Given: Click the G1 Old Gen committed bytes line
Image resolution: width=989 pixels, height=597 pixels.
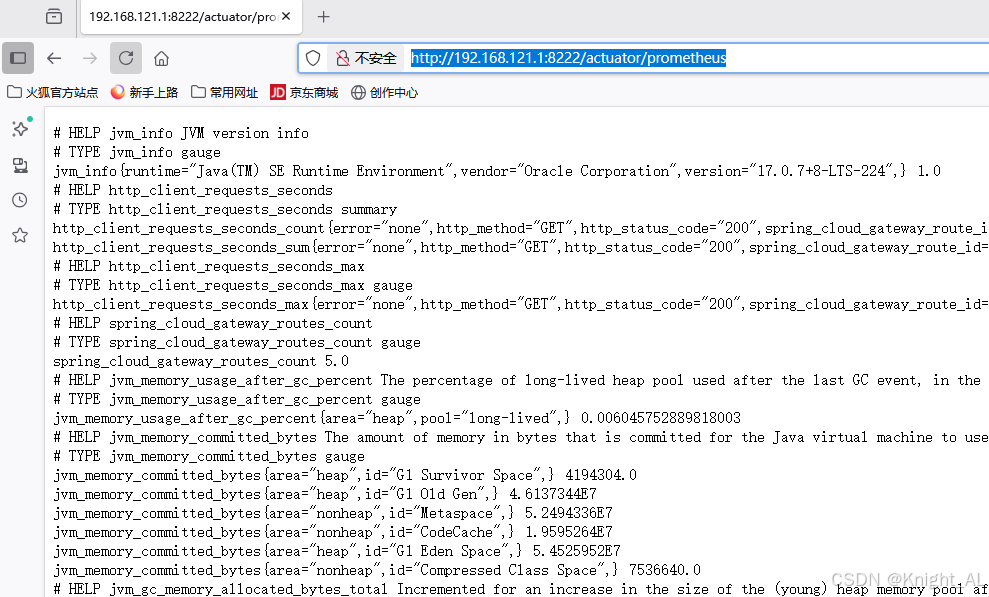Looking at the screenshot, I should click(x=325, y=494).
